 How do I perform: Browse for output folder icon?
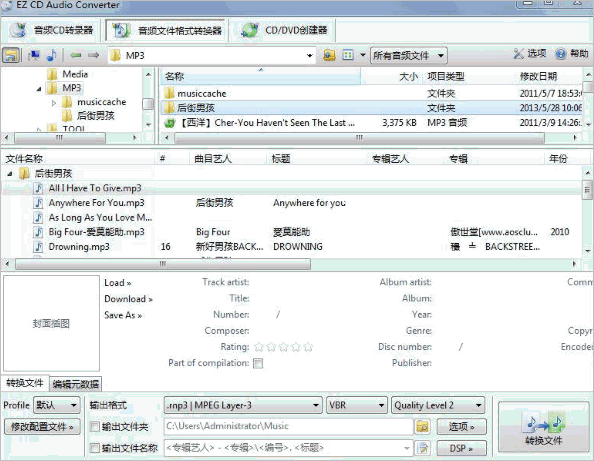click(422, 427)
